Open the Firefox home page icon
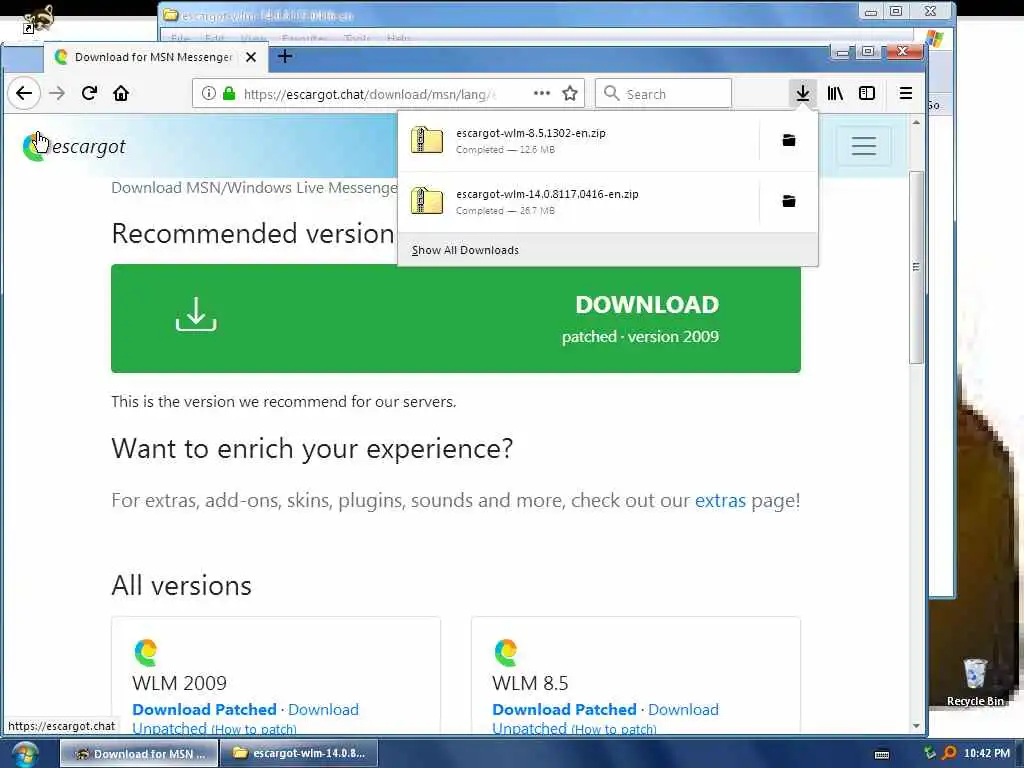The width and height of the screenshot is (1024, 768). coord(121,93)
